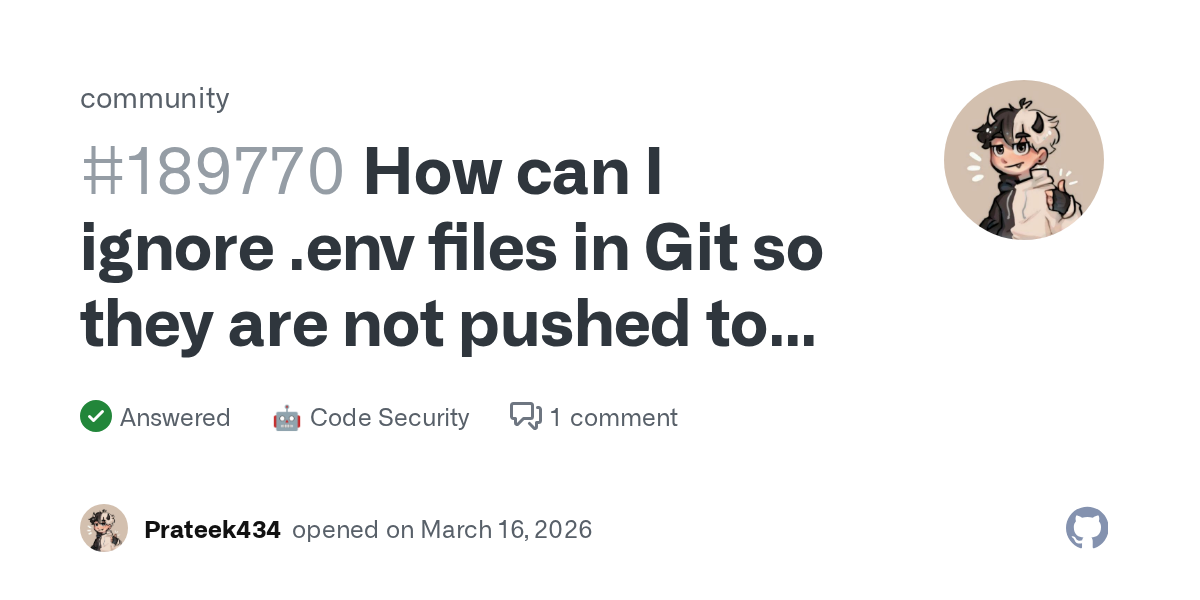
Task: Open the large profile avatar image
Action: coord(1023,160)
